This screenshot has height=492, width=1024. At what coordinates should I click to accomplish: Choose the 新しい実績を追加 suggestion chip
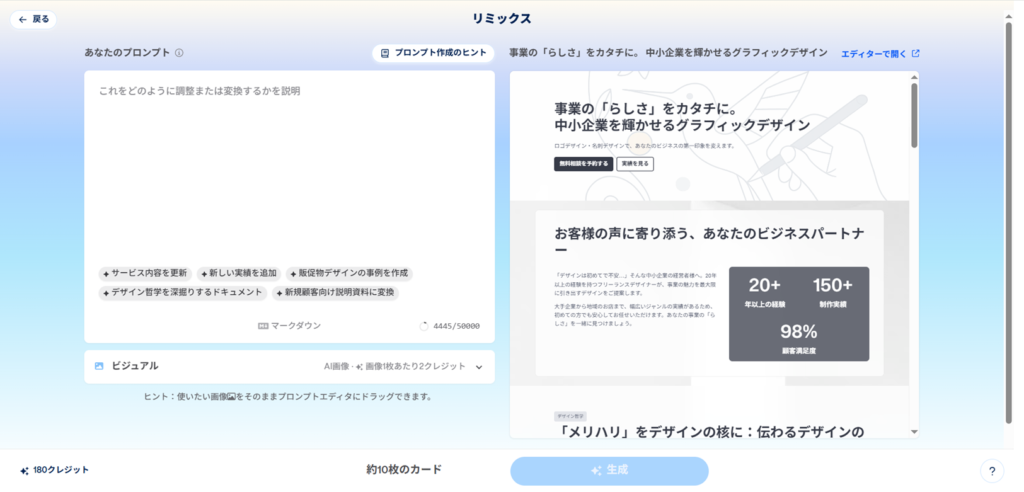238,273
